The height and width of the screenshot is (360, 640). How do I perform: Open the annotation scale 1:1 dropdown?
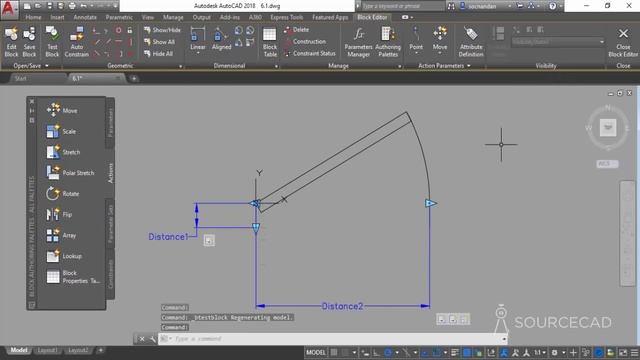540,353
